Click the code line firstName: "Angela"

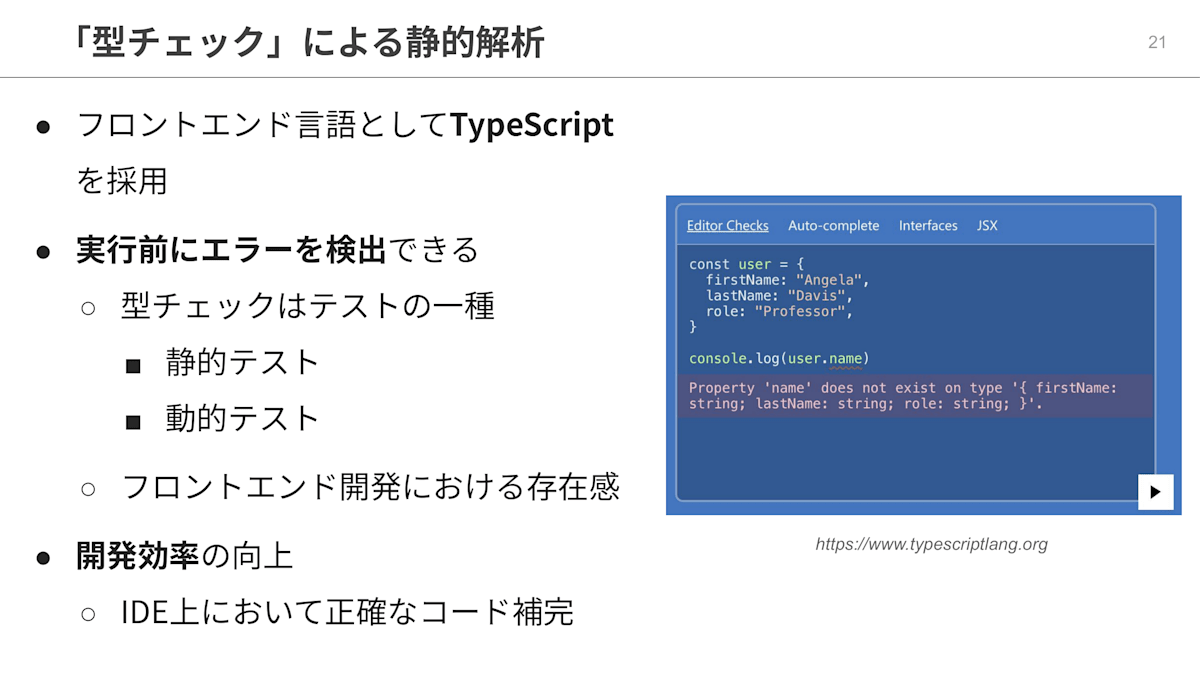pos(788,280)
